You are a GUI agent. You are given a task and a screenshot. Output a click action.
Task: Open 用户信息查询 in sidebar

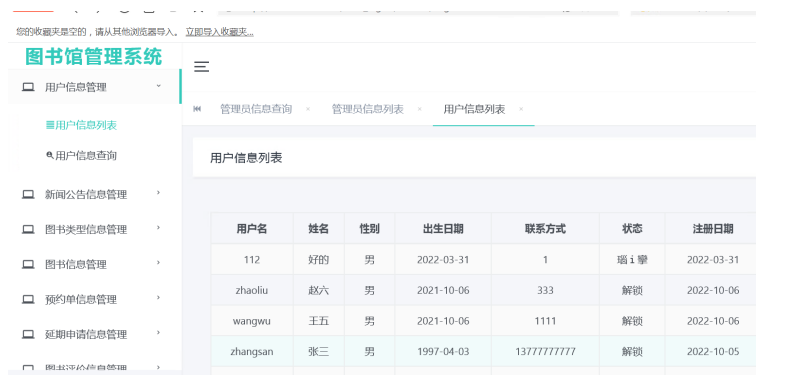tap(86, 156)
